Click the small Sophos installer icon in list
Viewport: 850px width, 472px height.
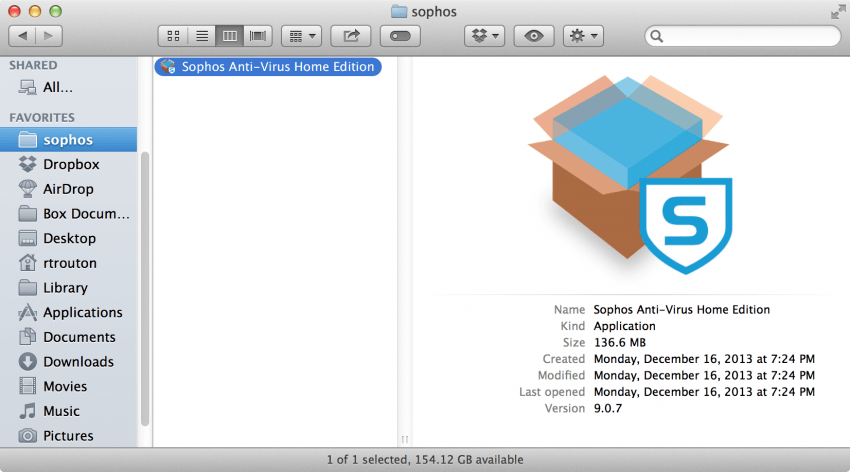point(168,67)
